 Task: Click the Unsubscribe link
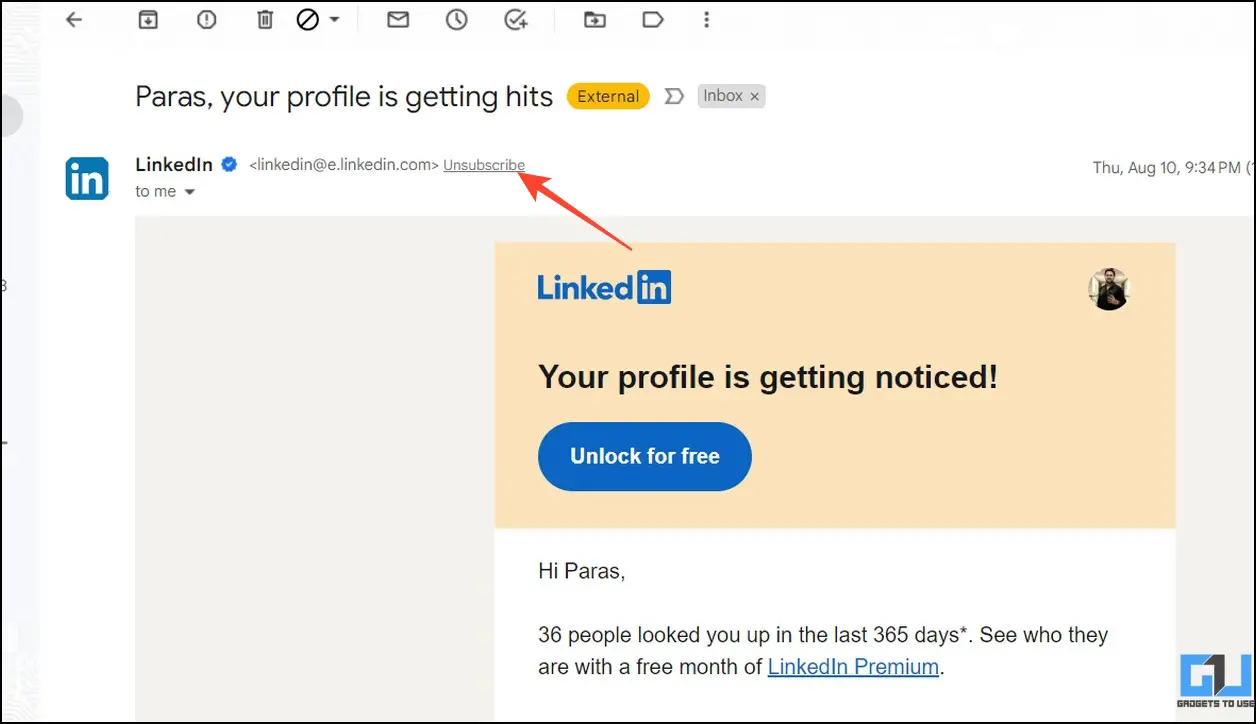pos(484,165)
